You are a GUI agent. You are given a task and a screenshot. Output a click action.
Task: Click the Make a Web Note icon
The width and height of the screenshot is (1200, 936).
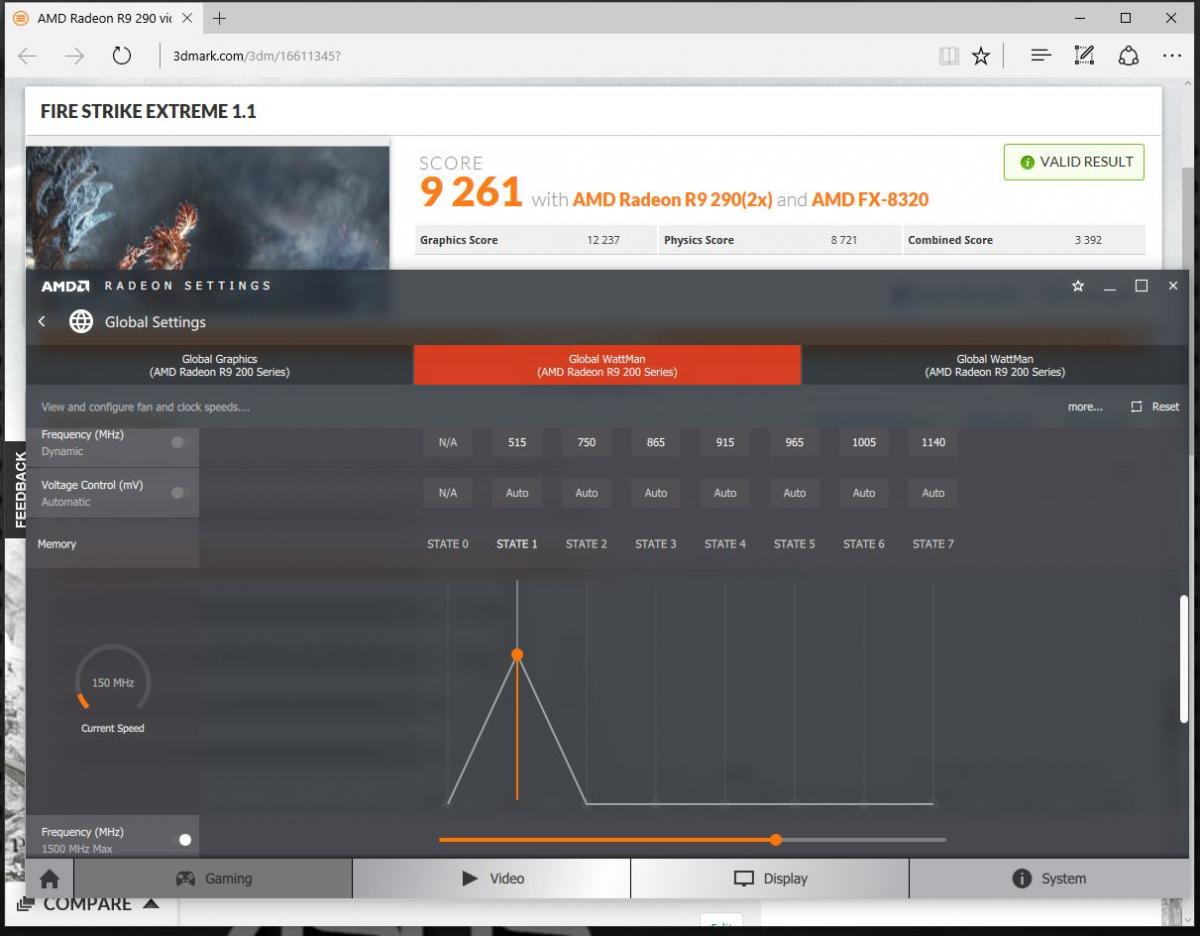click(x=1084, y=56)
